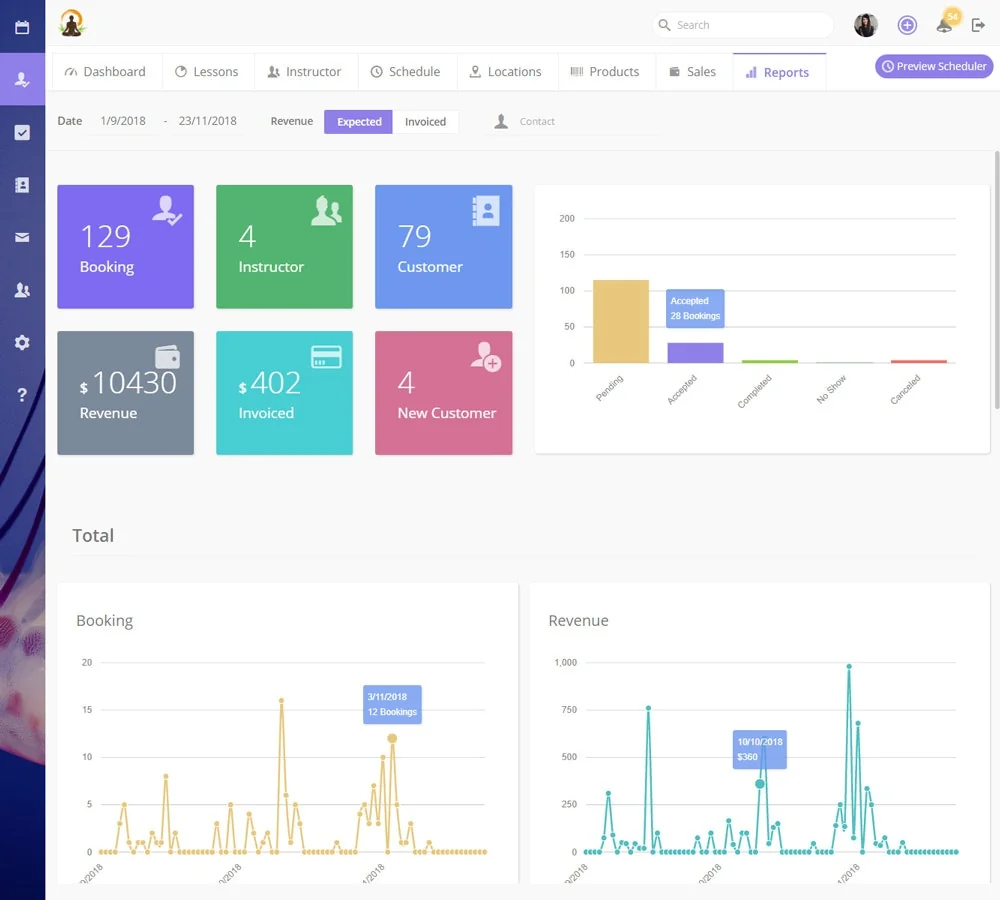Image resolution: width=1000 pixels, height=900 pixels.
Task: Open the contacts book sidebar icon
Action: pos(22,185)
